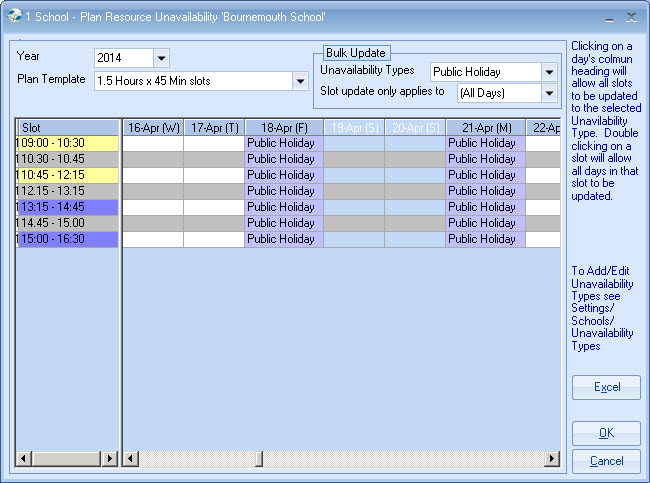Open the Year dropdown
Image resolution: width=650 pixels, height=483 pixels.
pyautogui.click(x=162, y=58)
